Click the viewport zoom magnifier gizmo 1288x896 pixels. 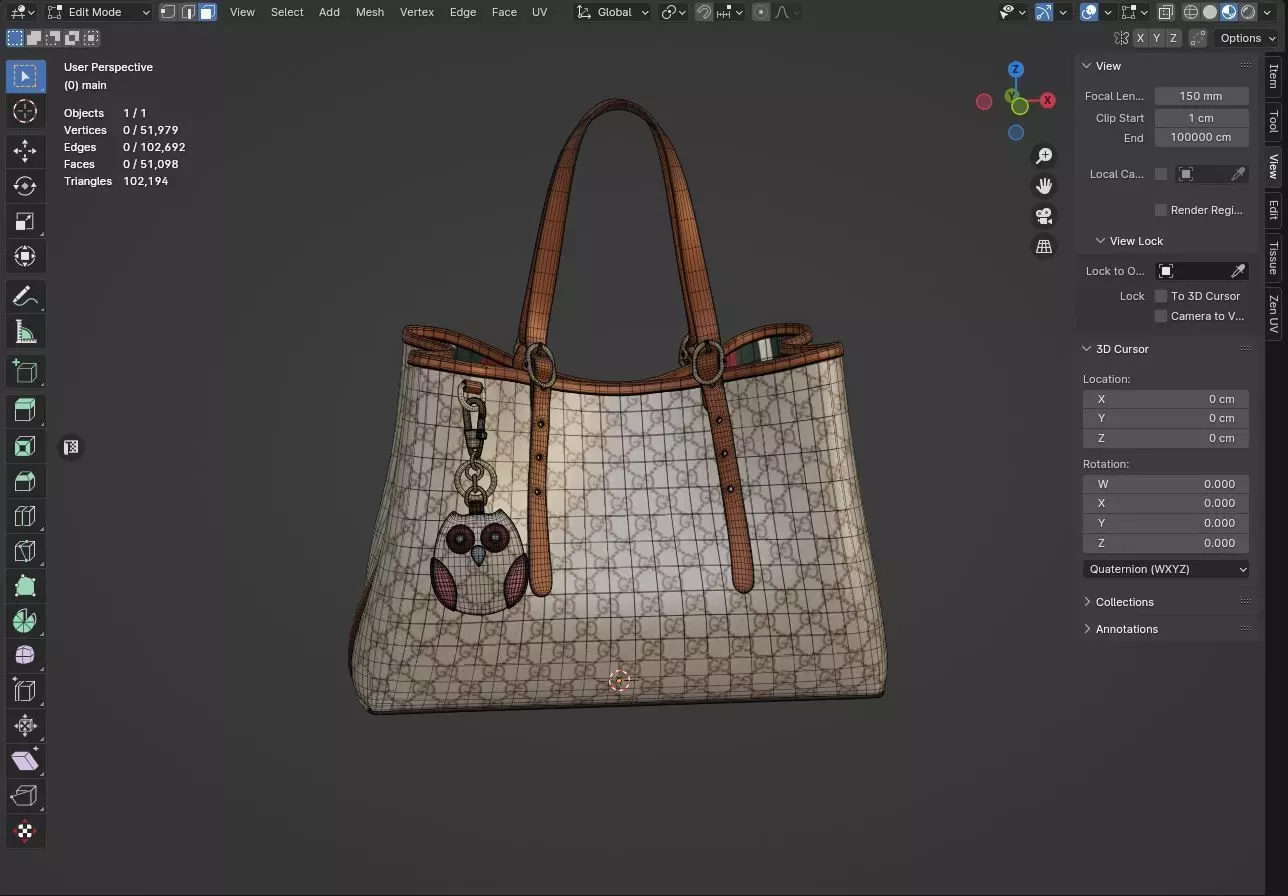click(1044, 156)
